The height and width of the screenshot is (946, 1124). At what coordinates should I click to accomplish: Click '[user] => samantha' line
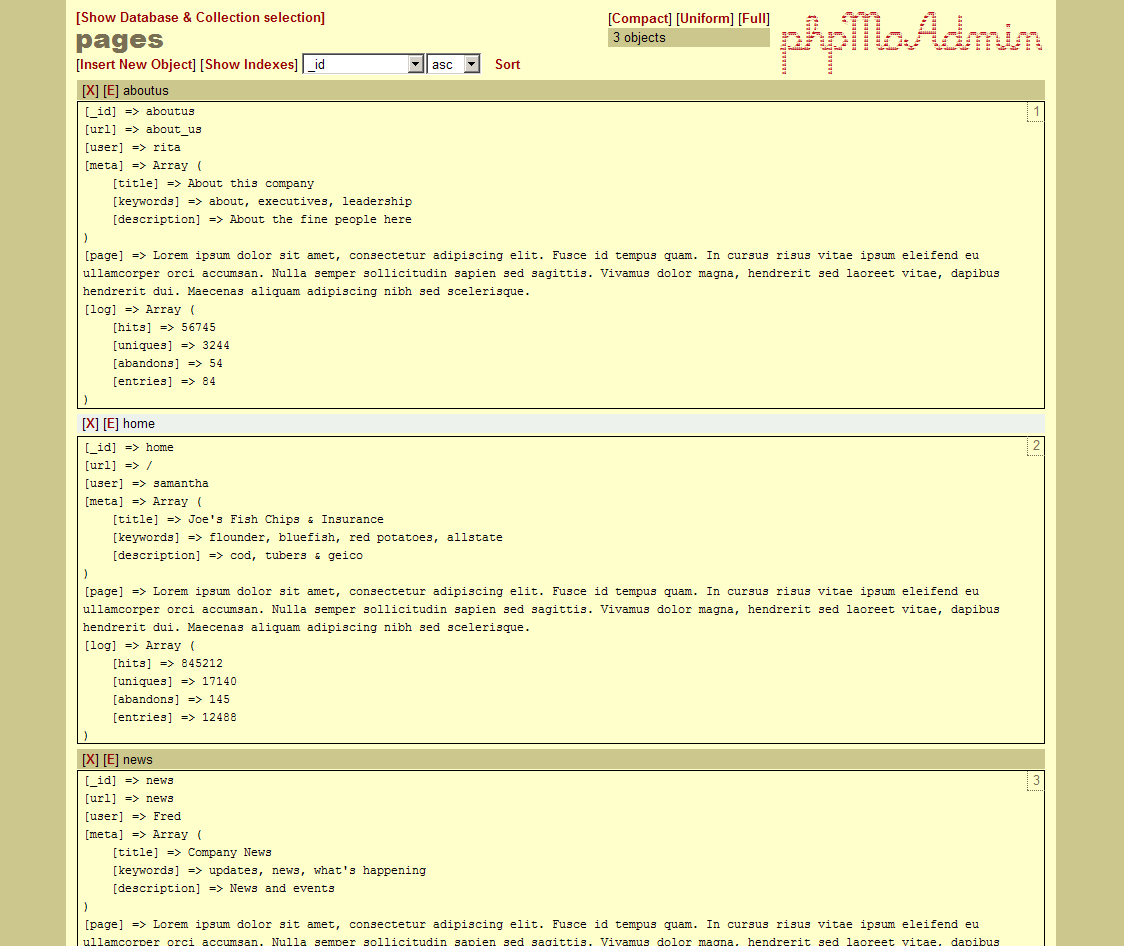click(146, 484)
